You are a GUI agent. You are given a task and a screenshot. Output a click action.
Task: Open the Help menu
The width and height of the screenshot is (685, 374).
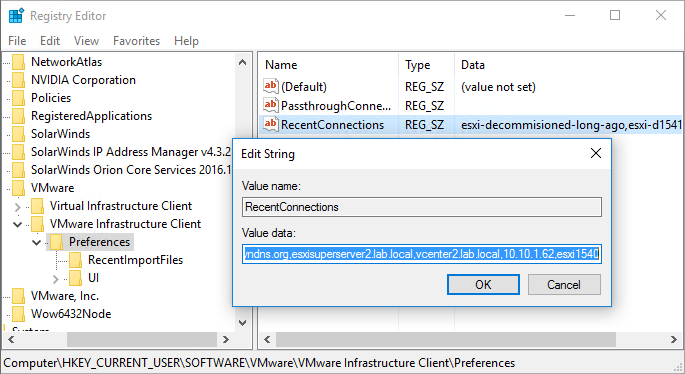point(187,41)
